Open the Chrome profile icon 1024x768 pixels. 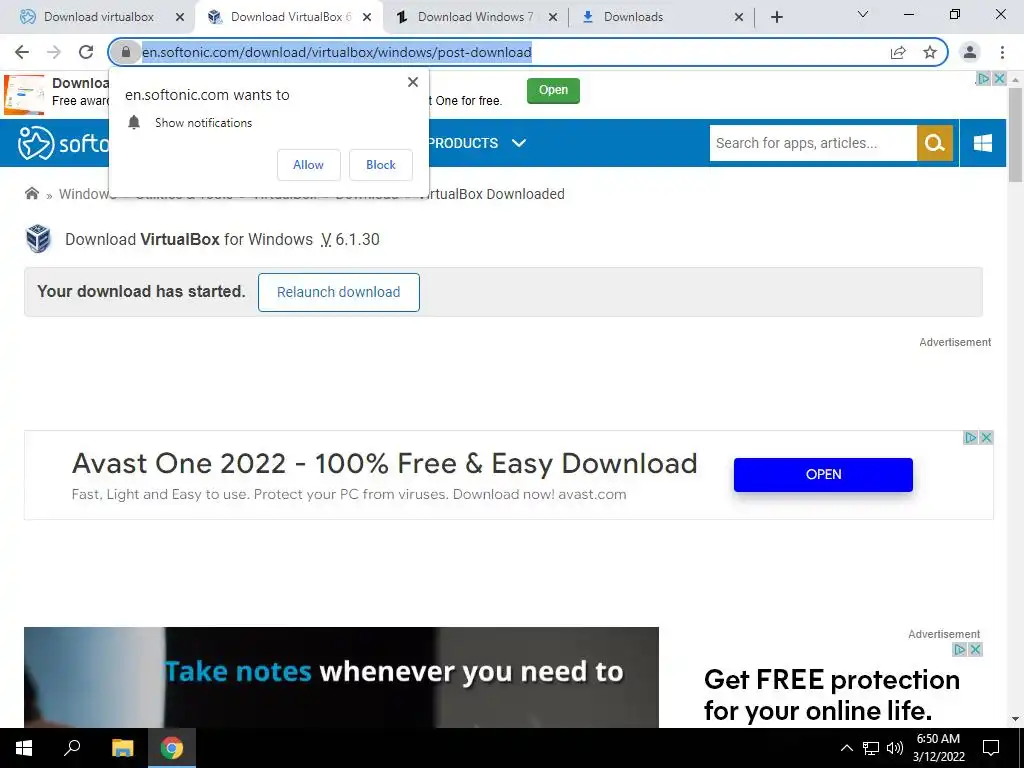point(970,52)
